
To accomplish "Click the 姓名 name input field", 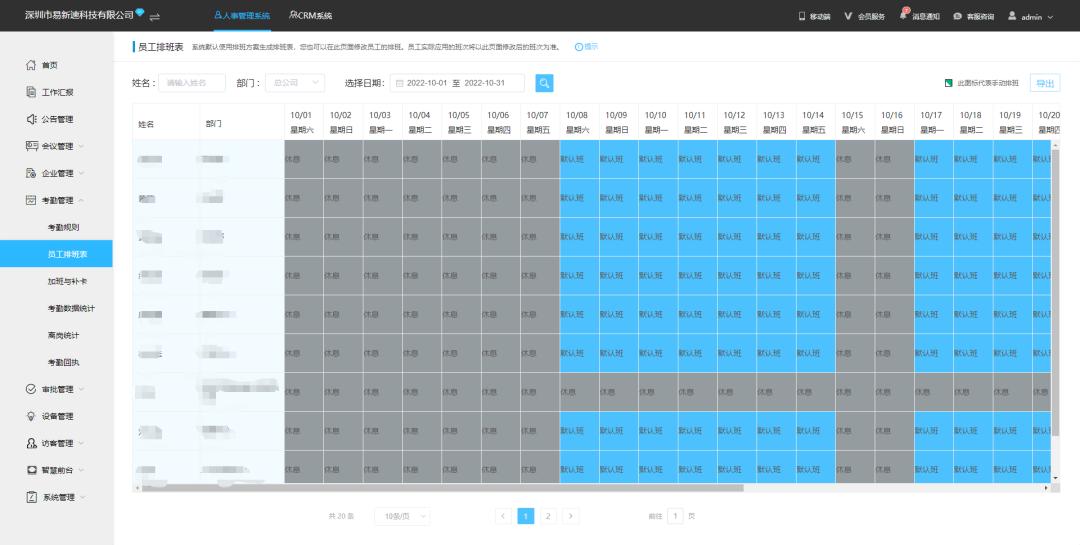I will click(x=192, y=83).
